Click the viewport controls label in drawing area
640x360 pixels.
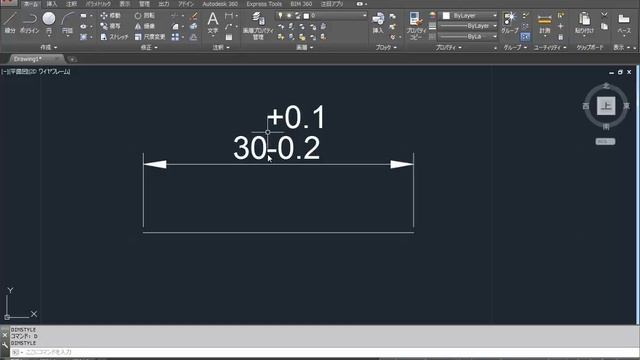click(x=36, y=71)
